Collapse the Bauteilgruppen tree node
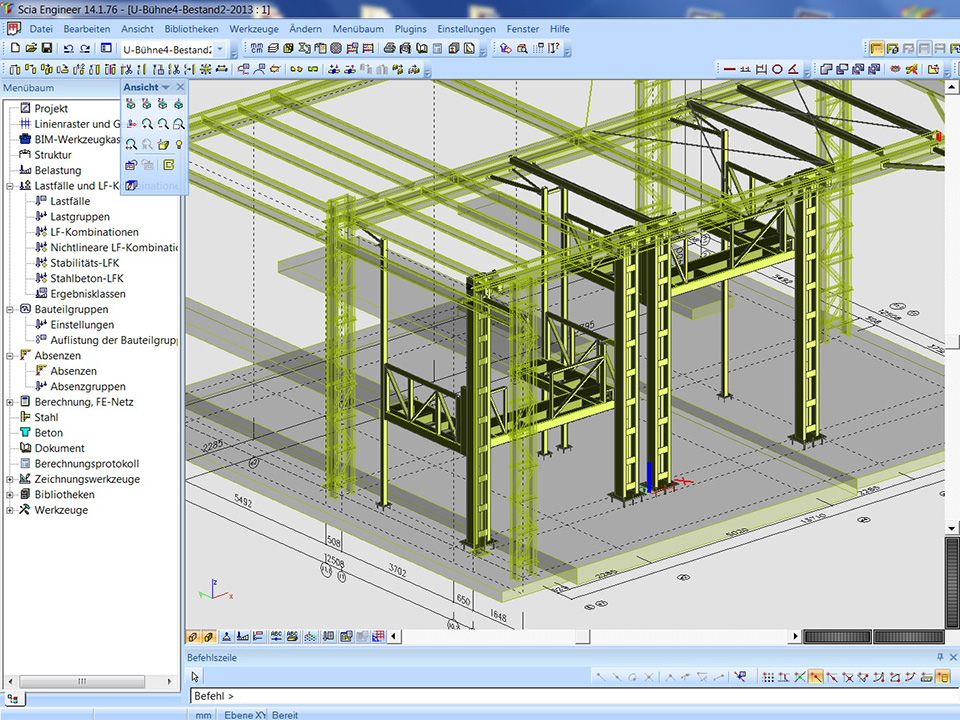The height and width of the screenshot is (720, 960). tap(10, 310)
